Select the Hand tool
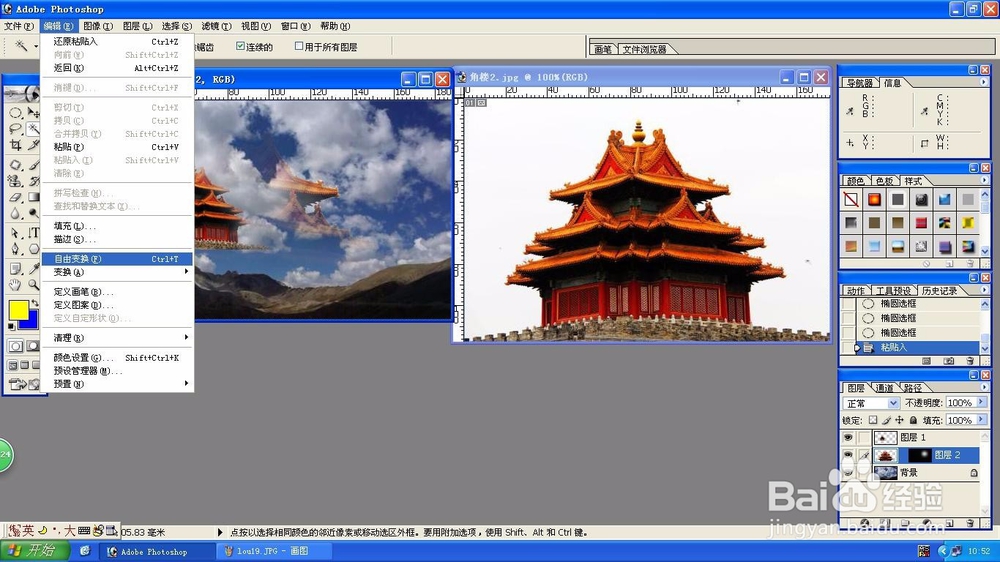The width and height of the screenshot is (1000, 562). pos(15,284)
